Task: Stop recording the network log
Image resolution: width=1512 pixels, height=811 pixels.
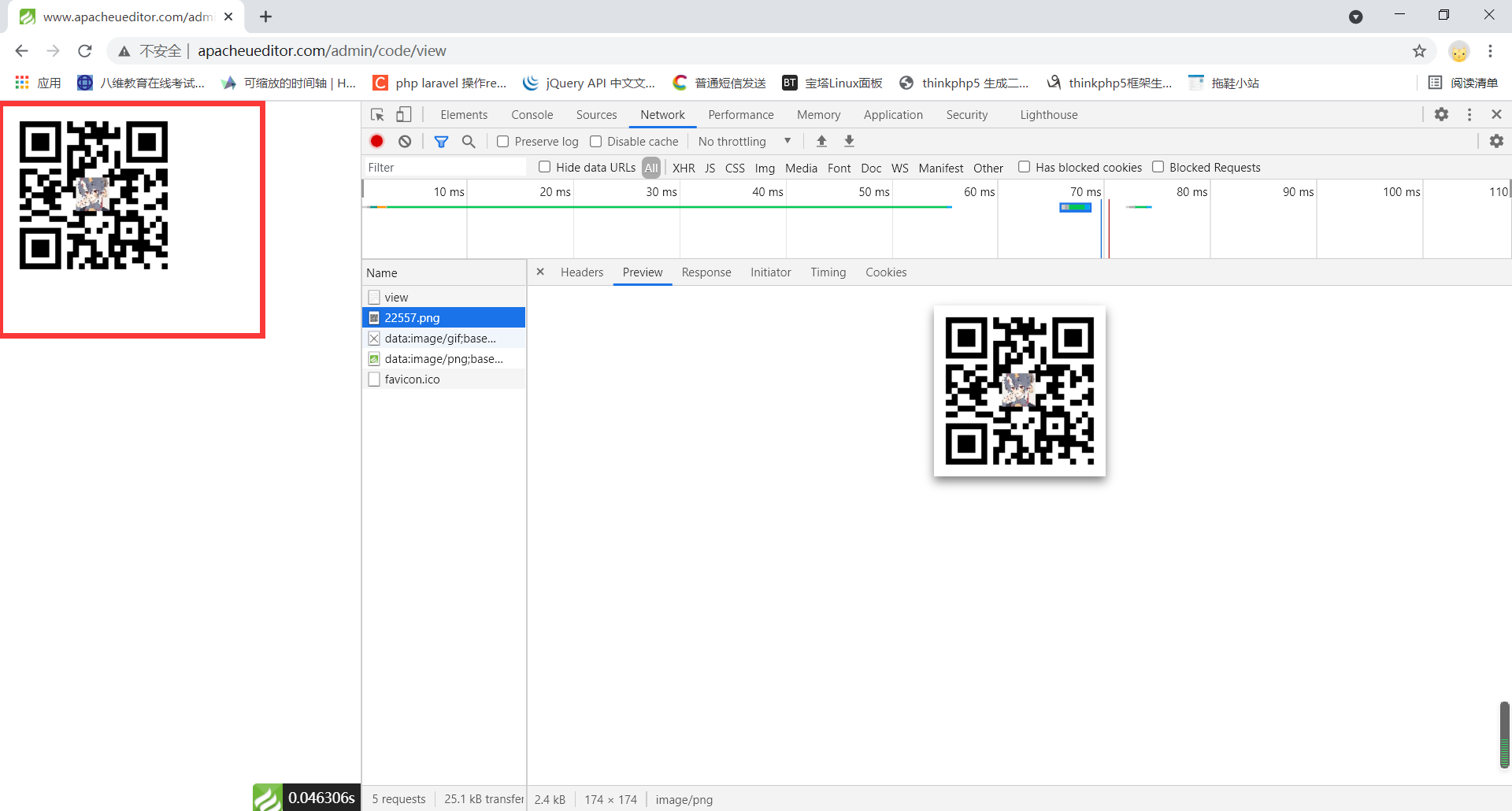Action: [377, 141]
